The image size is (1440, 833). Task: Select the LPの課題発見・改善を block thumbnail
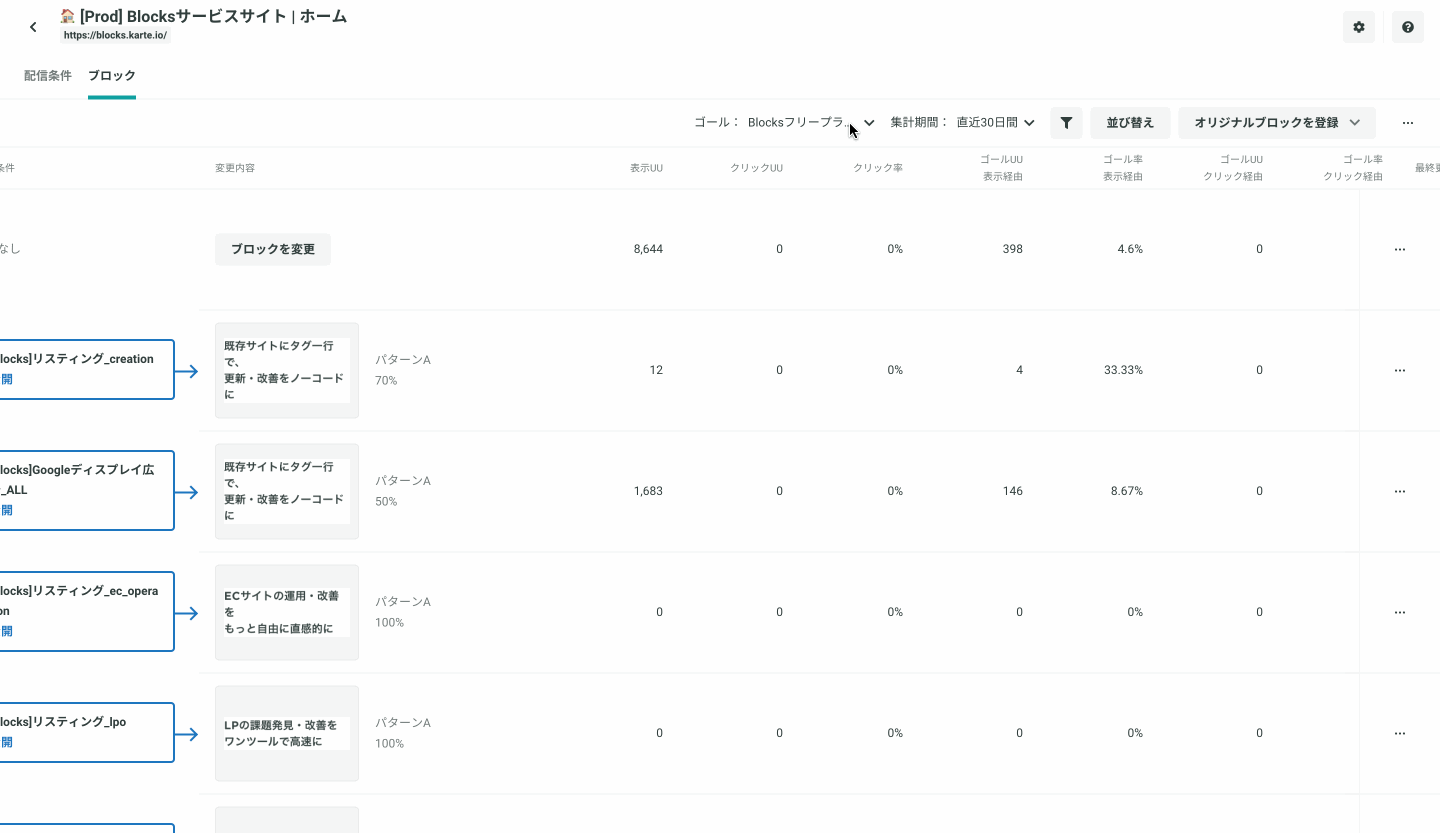[287, 733]
